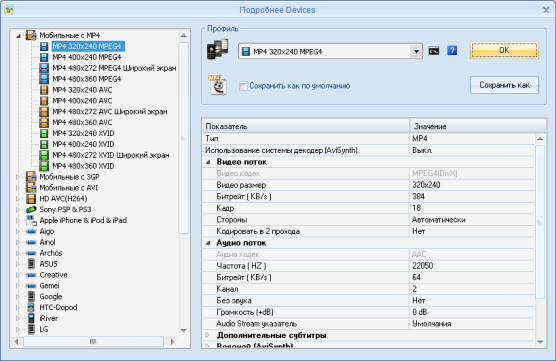
Task: Select MP4 480x272 AVC Широкий экран preset
Action: pyautogui.click(x=110, y=112)
